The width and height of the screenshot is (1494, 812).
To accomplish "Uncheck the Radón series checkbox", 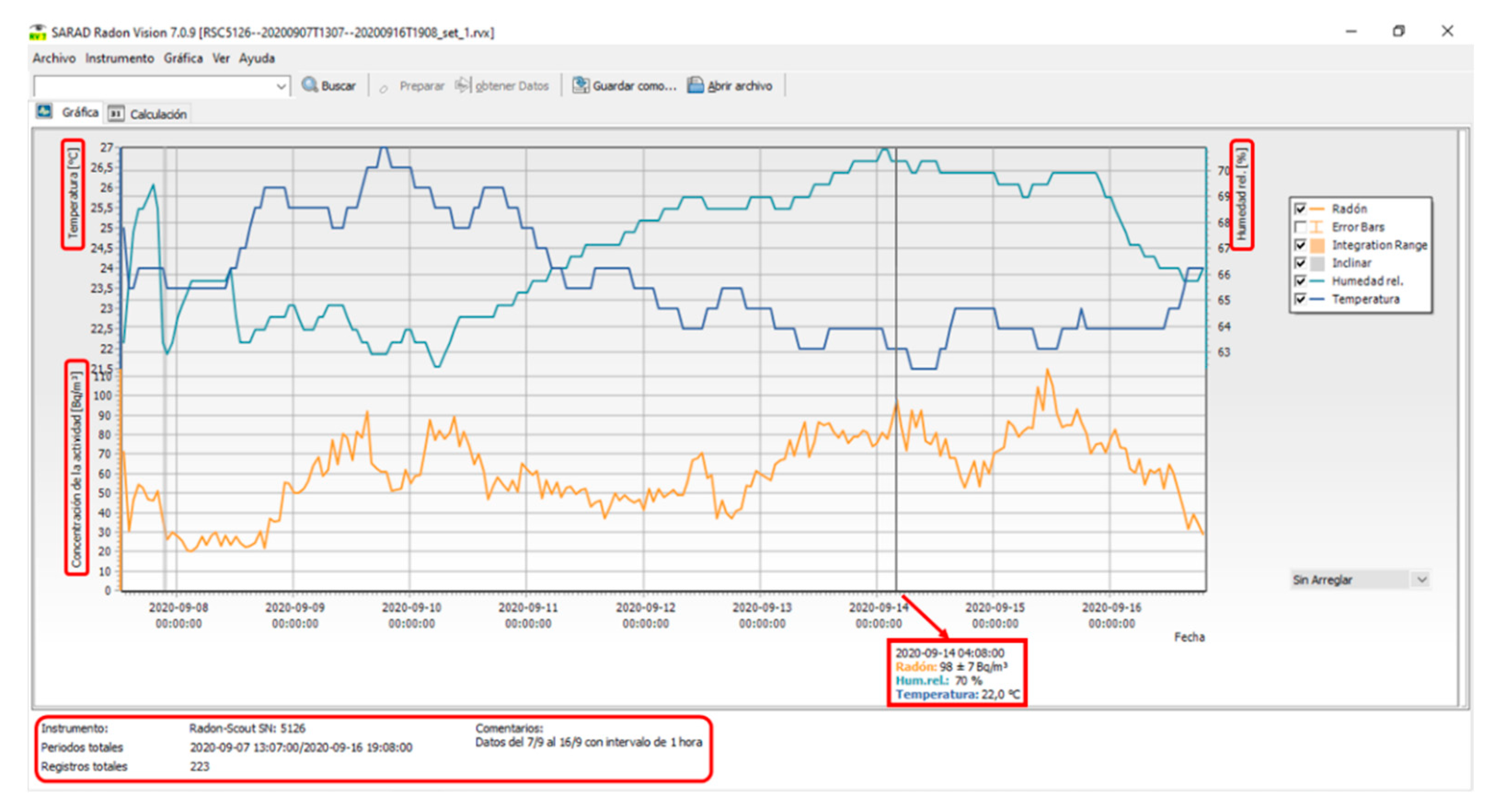I will click(1300, 209).
